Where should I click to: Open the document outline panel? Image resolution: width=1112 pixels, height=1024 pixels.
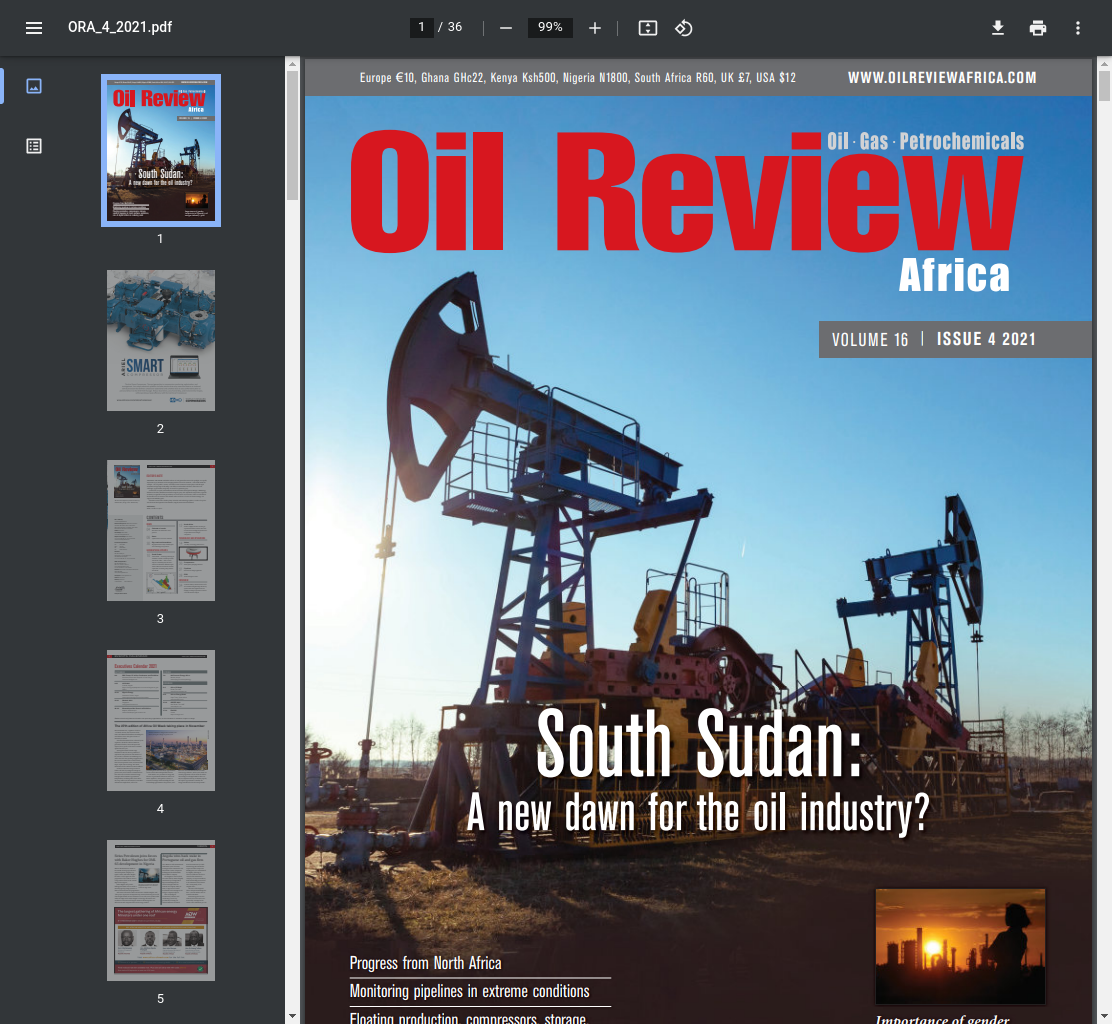pos(34,146)
